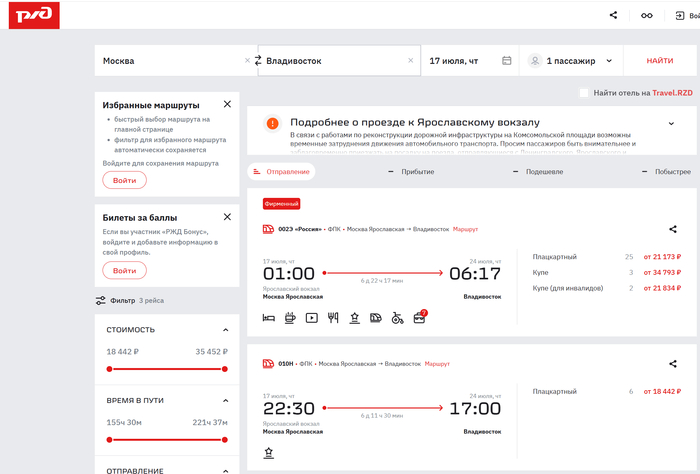Share train 010Н listing
Screen dimensions: 700x474
tap(672, 364)
